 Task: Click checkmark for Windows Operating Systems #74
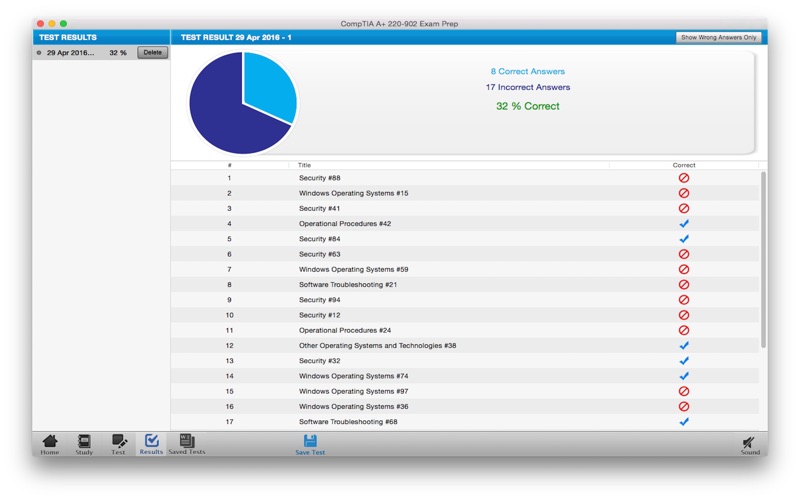(684, 376)
